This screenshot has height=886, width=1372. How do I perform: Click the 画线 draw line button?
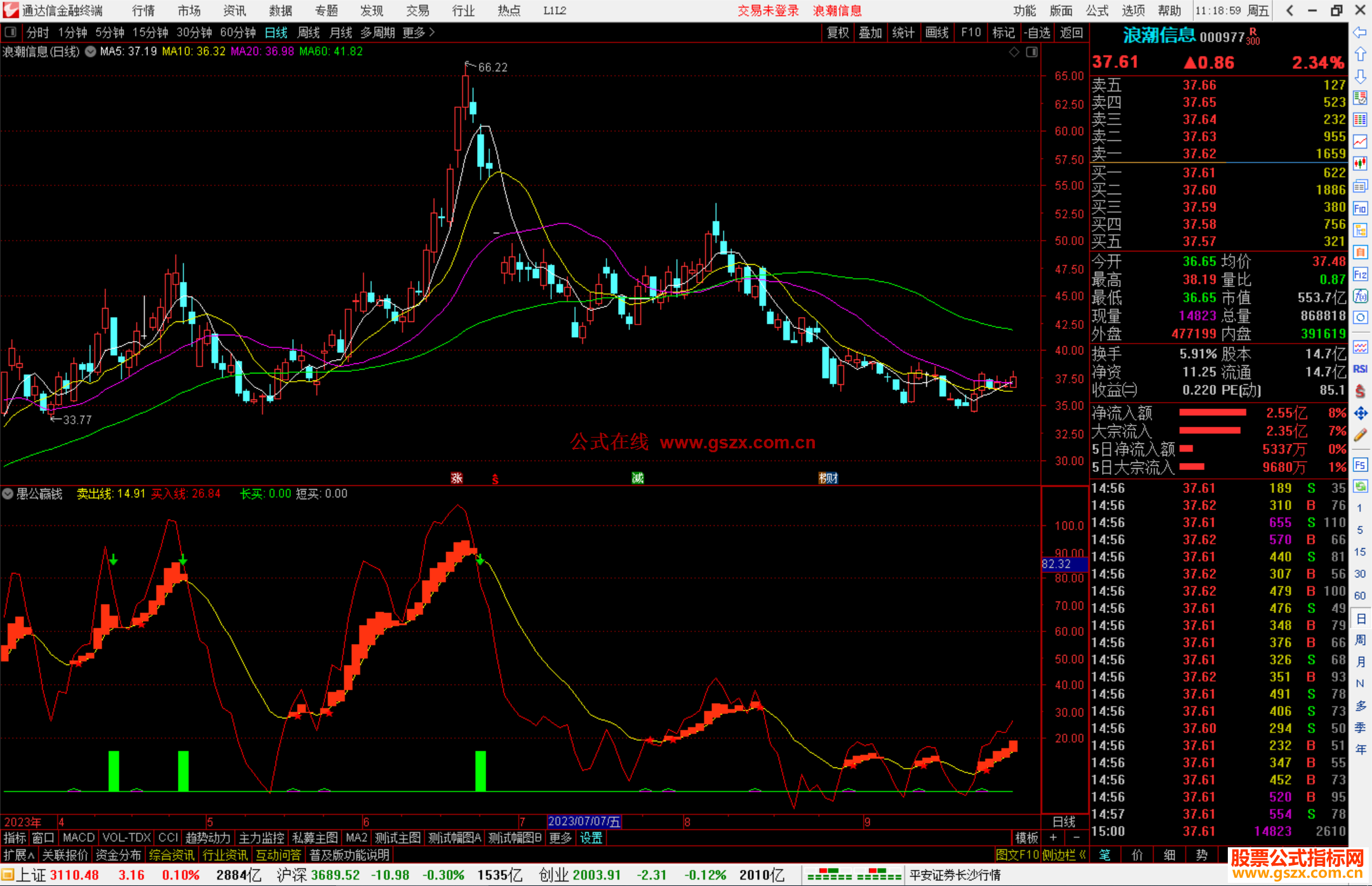[937, 32]
